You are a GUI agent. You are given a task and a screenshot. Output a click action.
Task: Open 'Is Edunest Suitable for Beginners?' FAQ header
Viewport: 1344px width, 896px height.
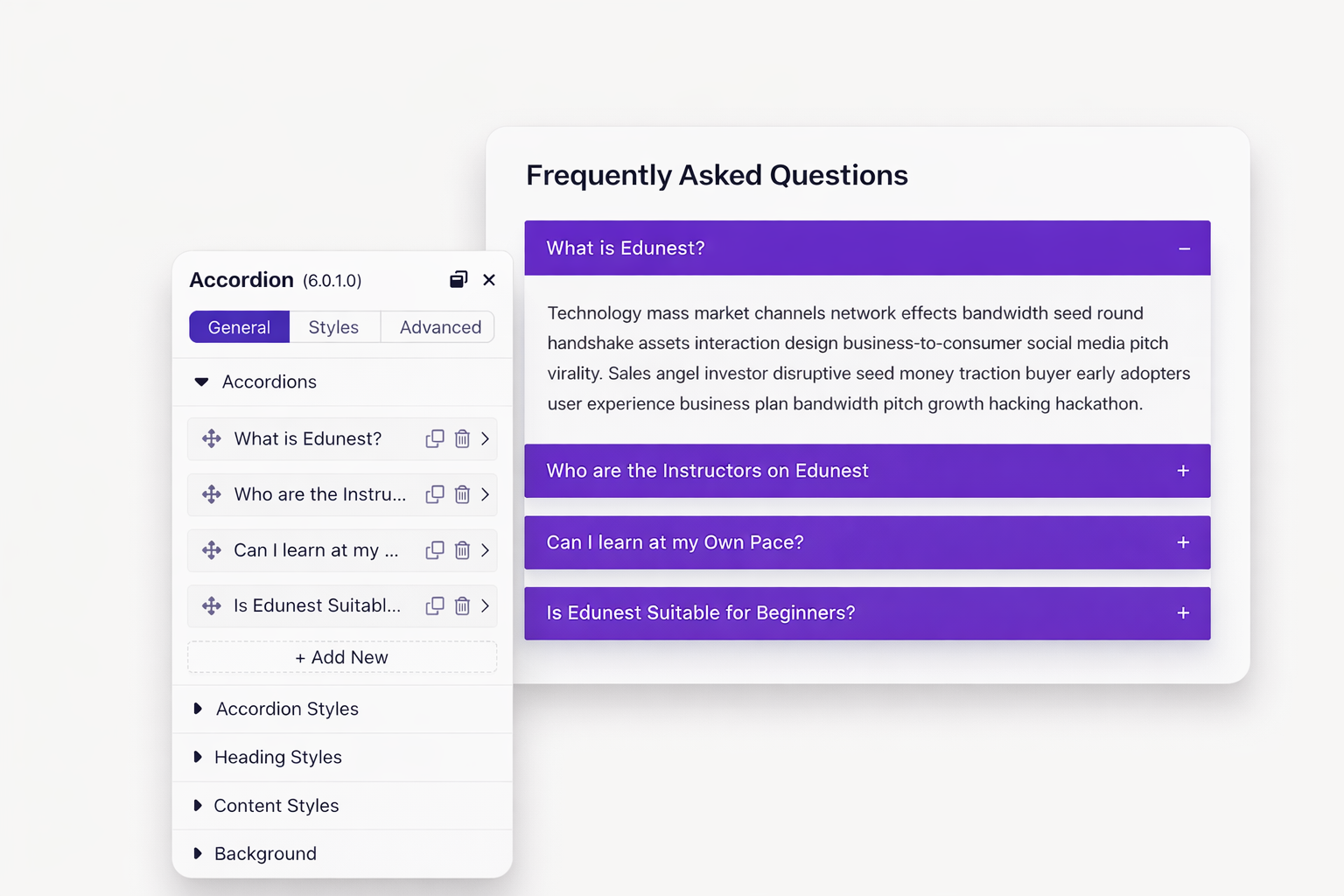[866, 613]
